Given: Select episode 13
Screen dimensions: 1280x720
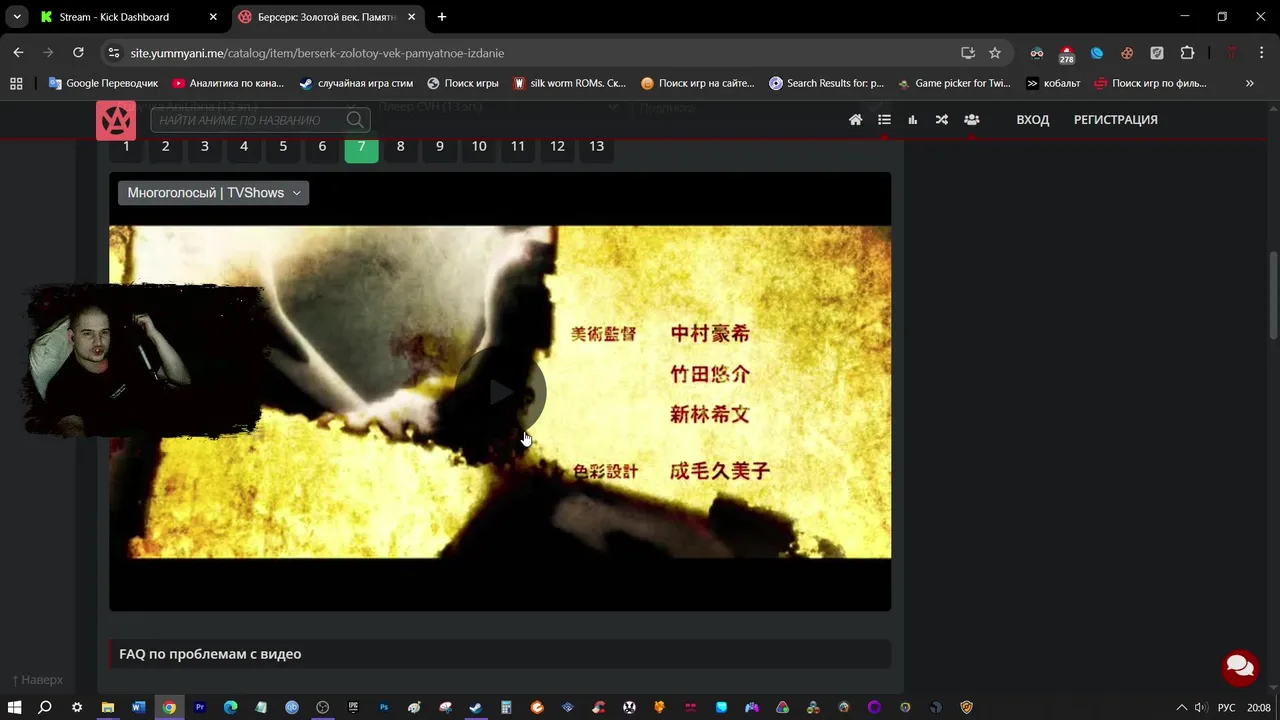Looking at the screenshot, I should (x=596, y=146).
